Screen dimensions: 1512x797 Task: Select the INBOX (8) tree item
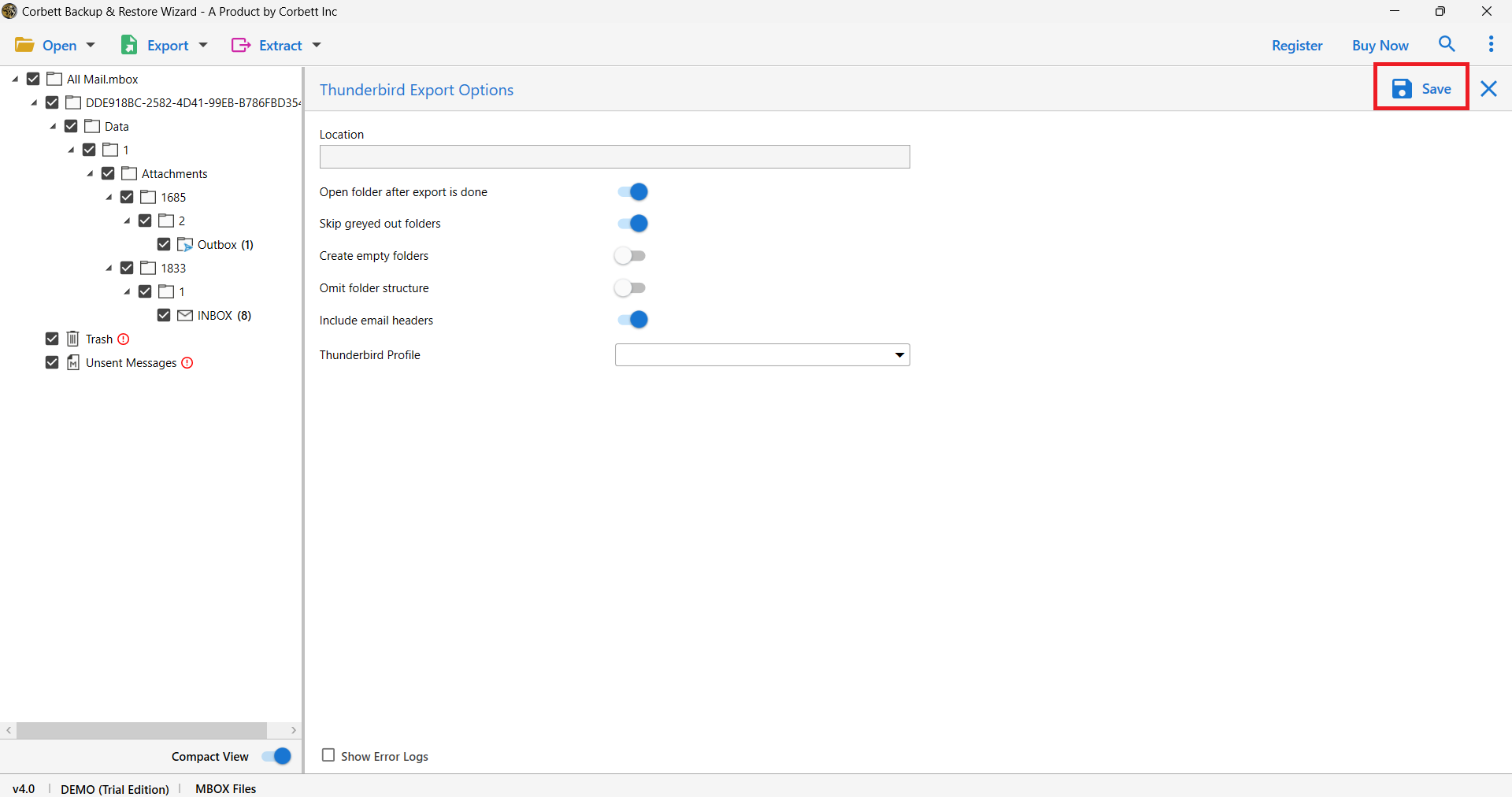(x=224, y=315)
